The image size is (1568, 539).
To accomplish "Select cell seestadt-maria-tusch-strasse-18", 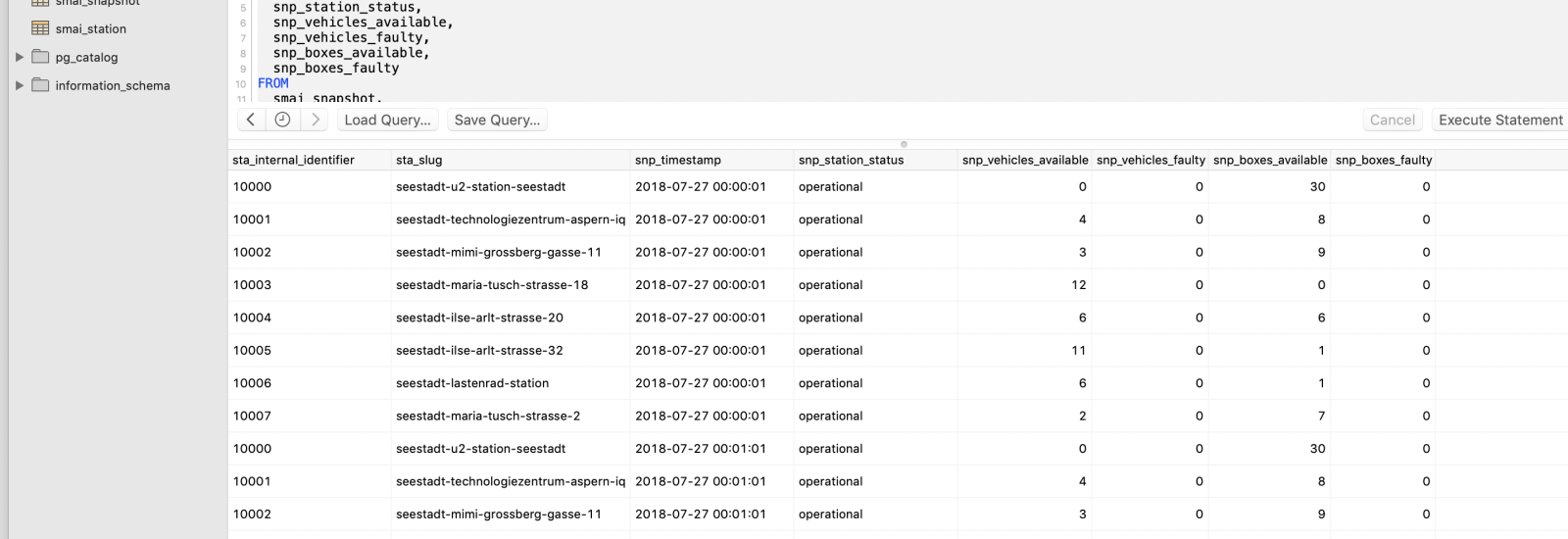I will click(x=492, y=285).
